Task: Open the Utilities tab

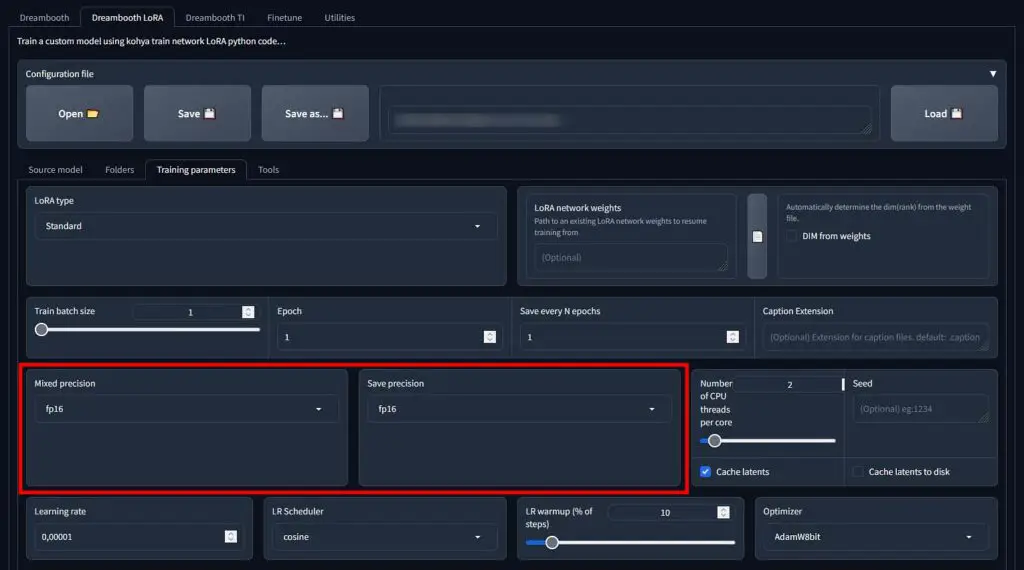Action: [x=340, y=18]
